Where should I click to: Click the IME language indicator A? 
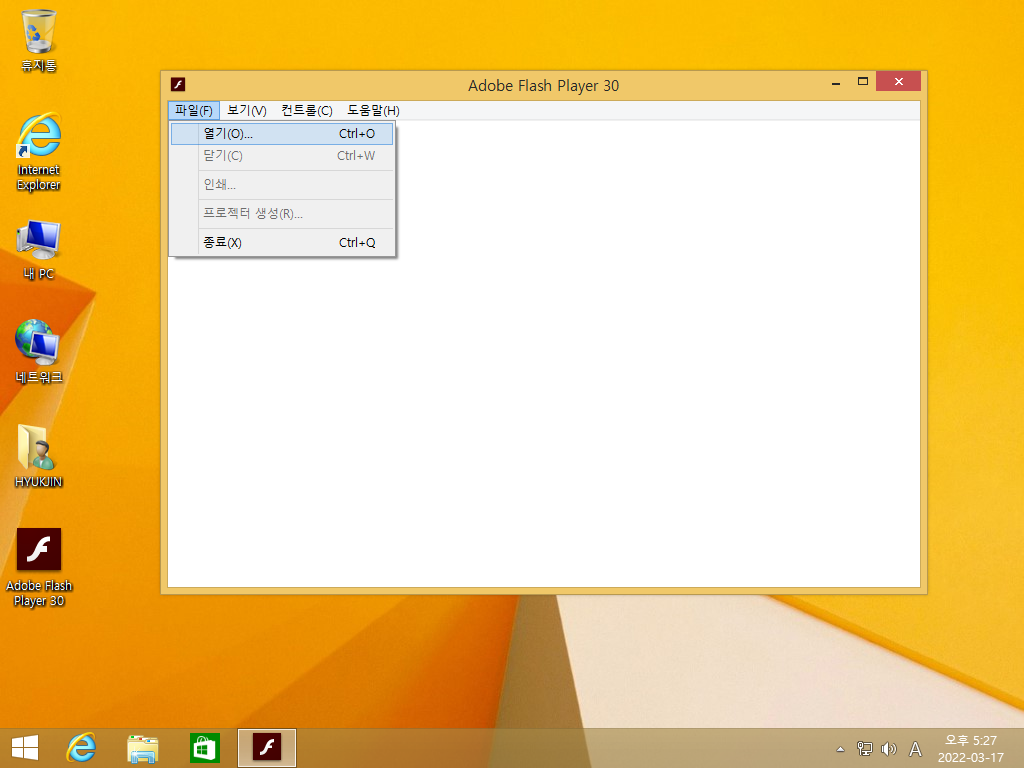coord(915,749)
